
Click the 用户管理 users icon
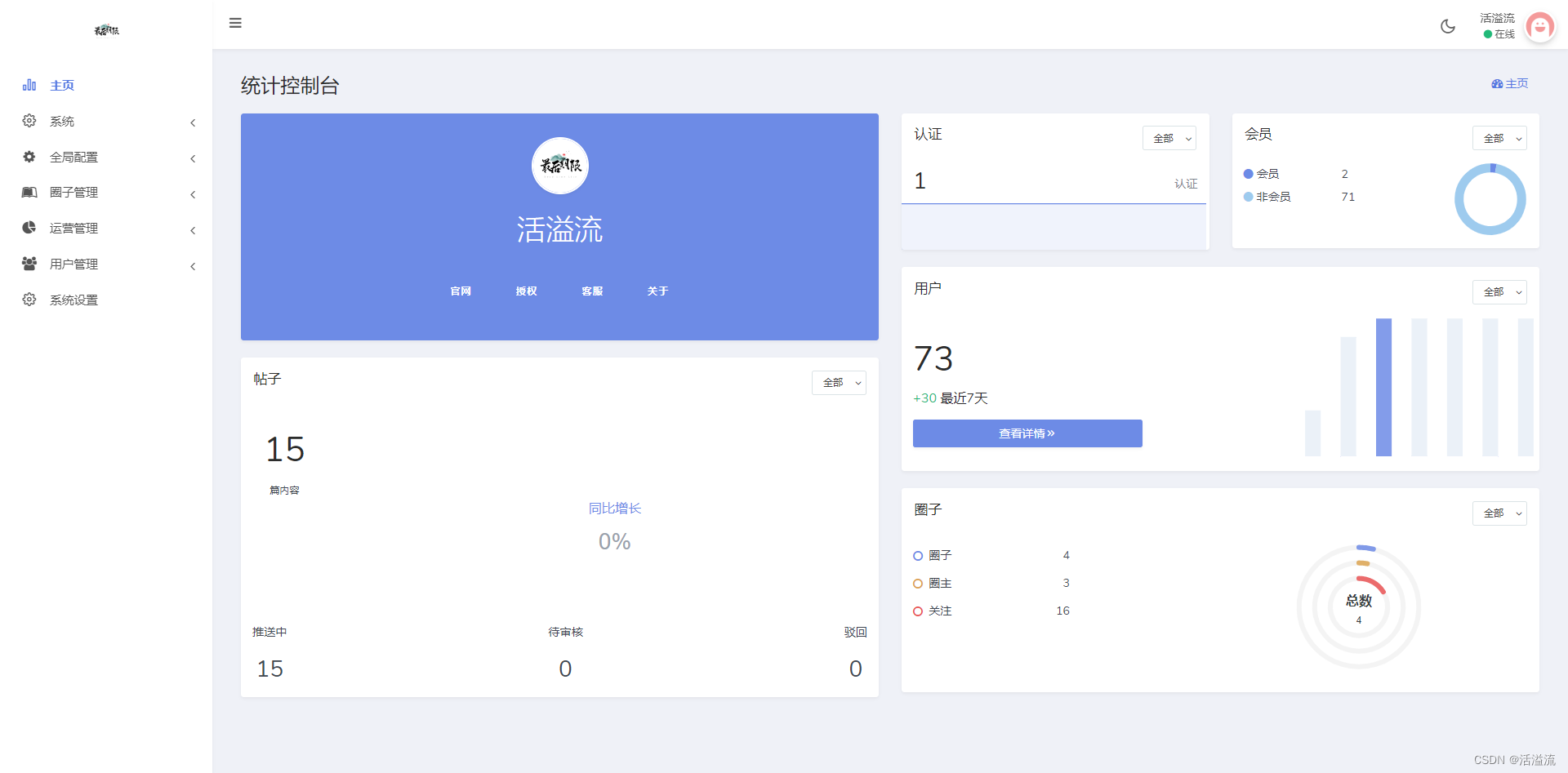(29, 264)
